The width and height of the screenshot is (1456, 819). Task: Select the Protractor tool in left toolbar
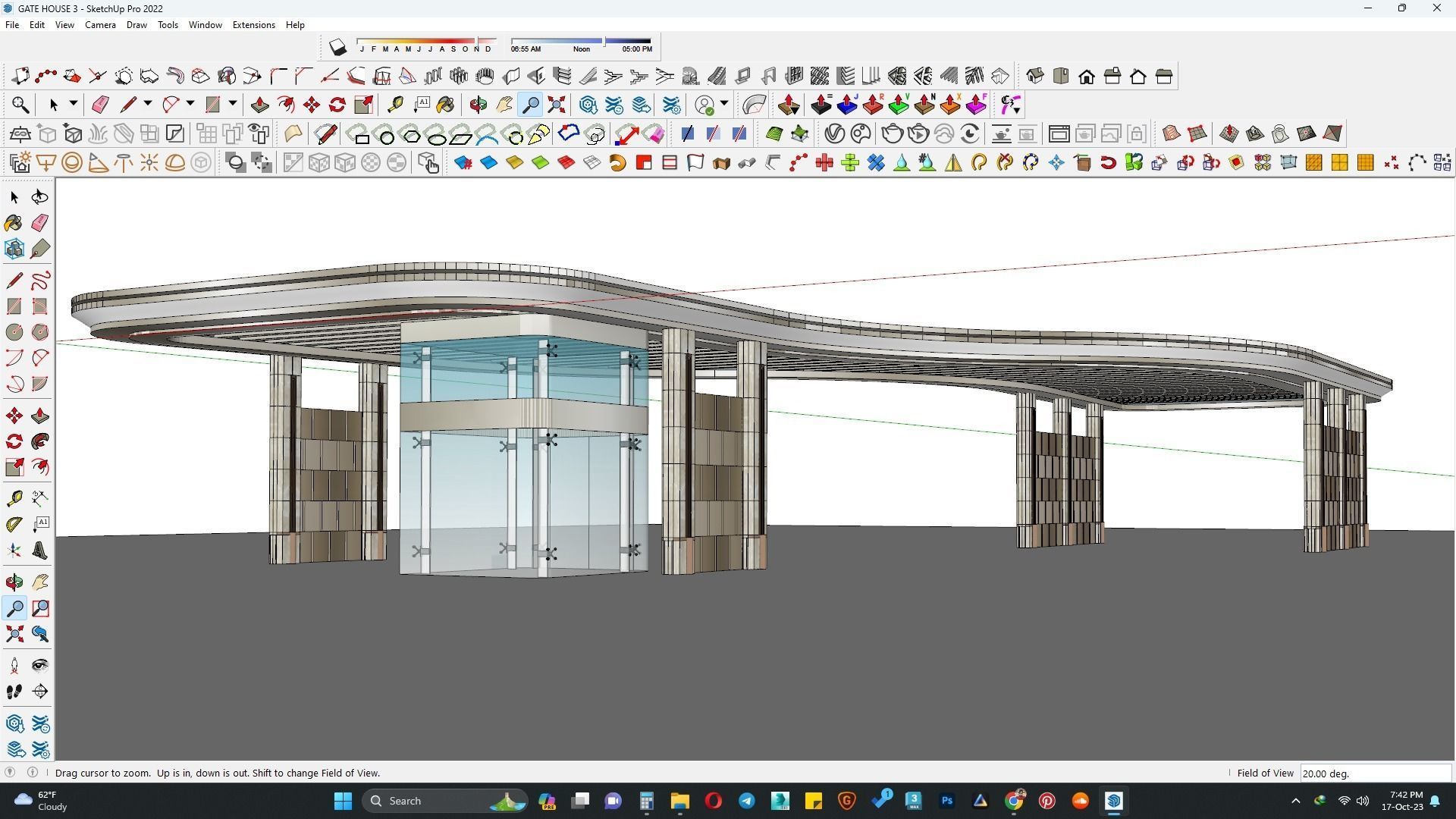[x=14, y=525]
